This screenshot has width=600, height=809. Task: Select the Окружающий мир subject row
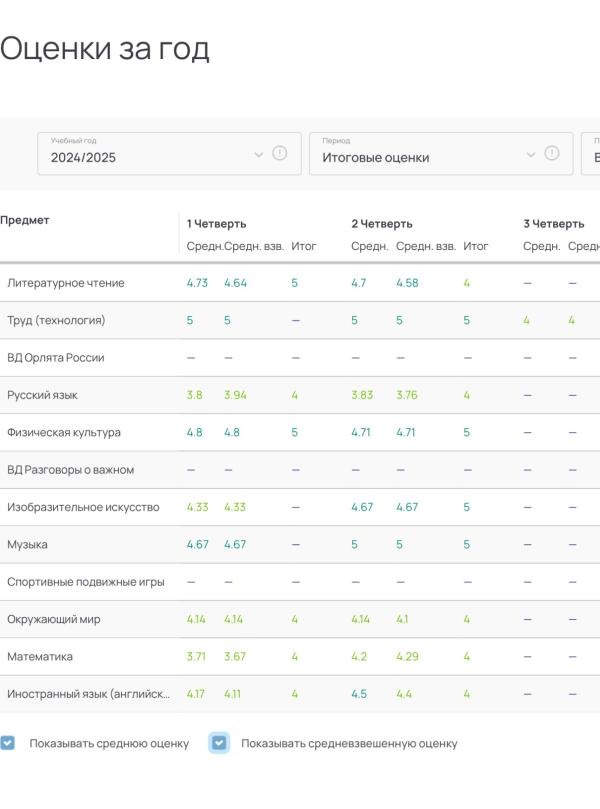(x=300, y=619)
